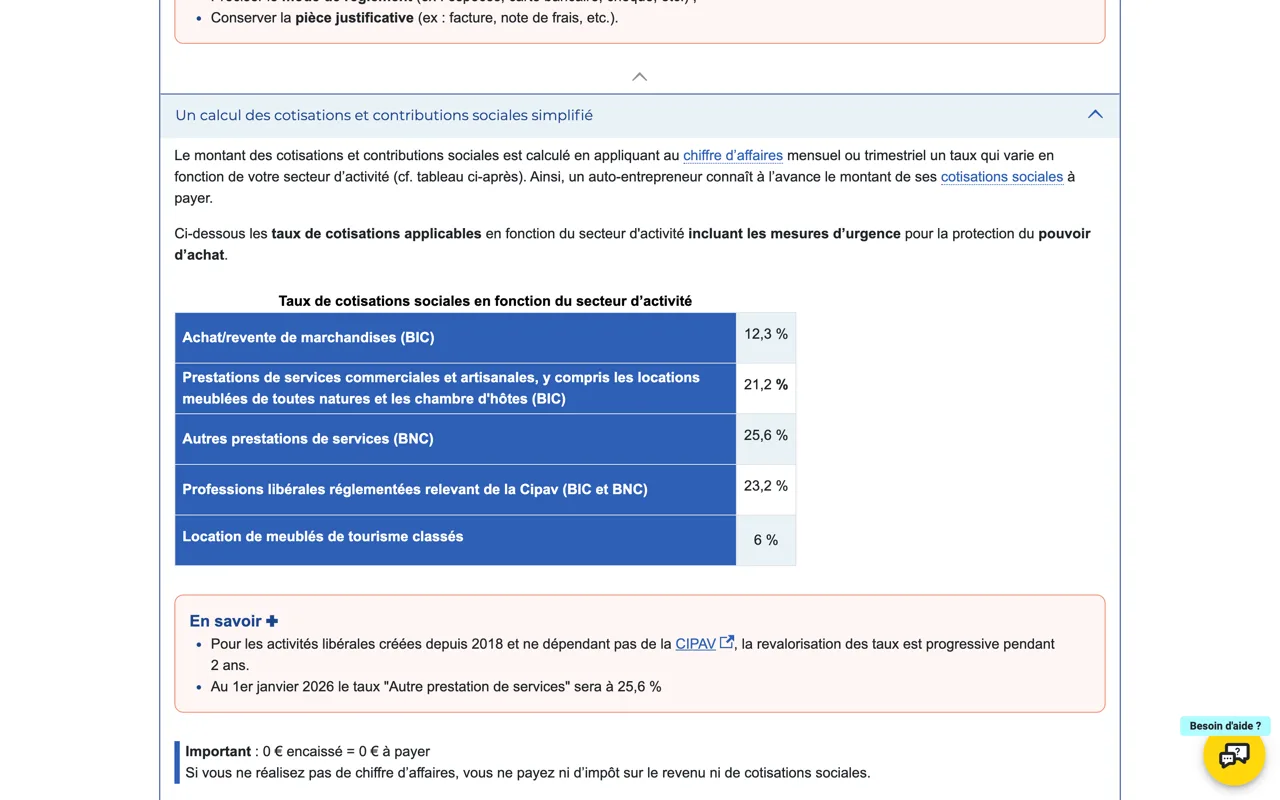The height and width of the screenshot is (800, 1280).
Task: Click the 'En savoir' heading
Action: click(234, 621)
